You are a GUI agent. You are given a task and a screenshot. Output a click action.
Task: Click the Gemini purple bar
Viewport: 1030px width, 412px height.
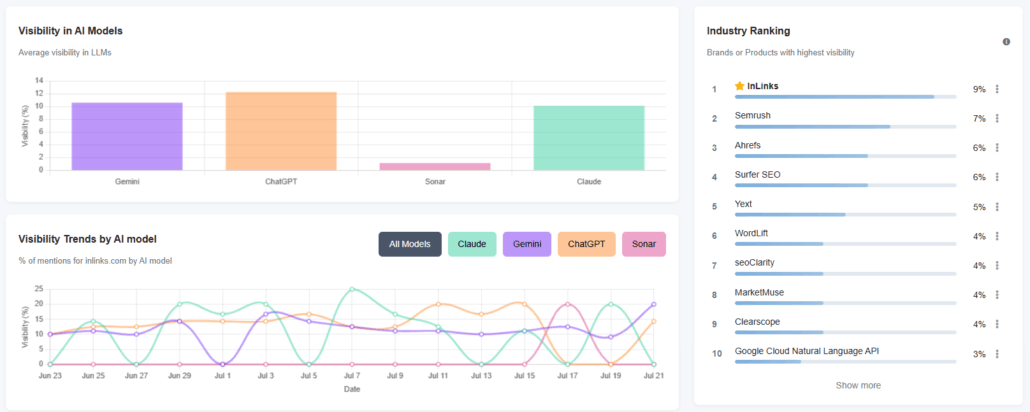pyautogui.click(x=127, y=136)
